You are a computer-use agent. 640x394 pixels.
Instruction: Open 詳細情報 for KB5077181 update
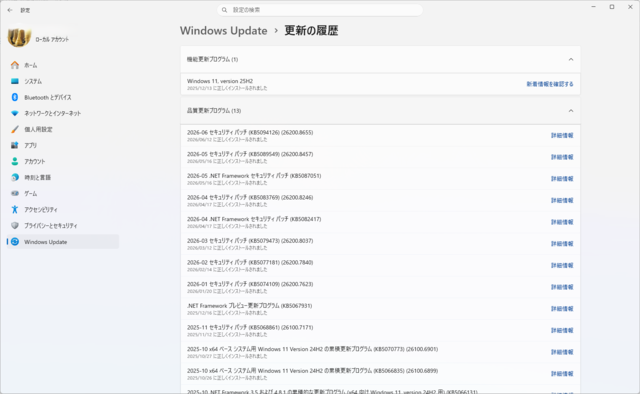[562, 265]
